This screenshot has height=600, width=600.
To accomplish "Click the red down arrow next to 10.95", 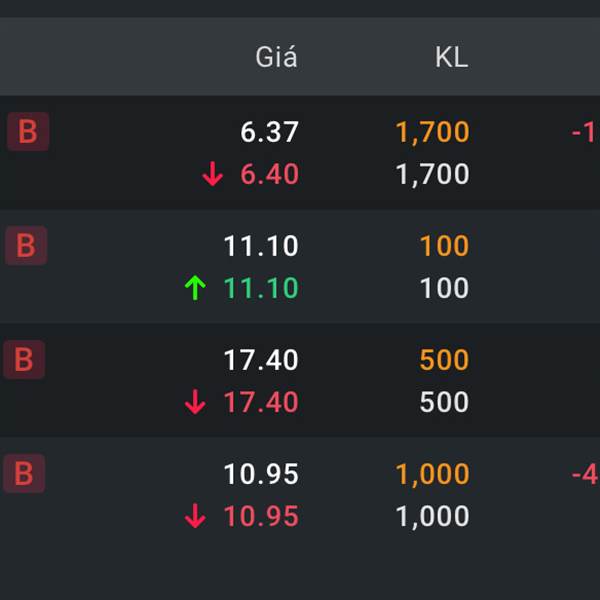I will tap(195, 516).
